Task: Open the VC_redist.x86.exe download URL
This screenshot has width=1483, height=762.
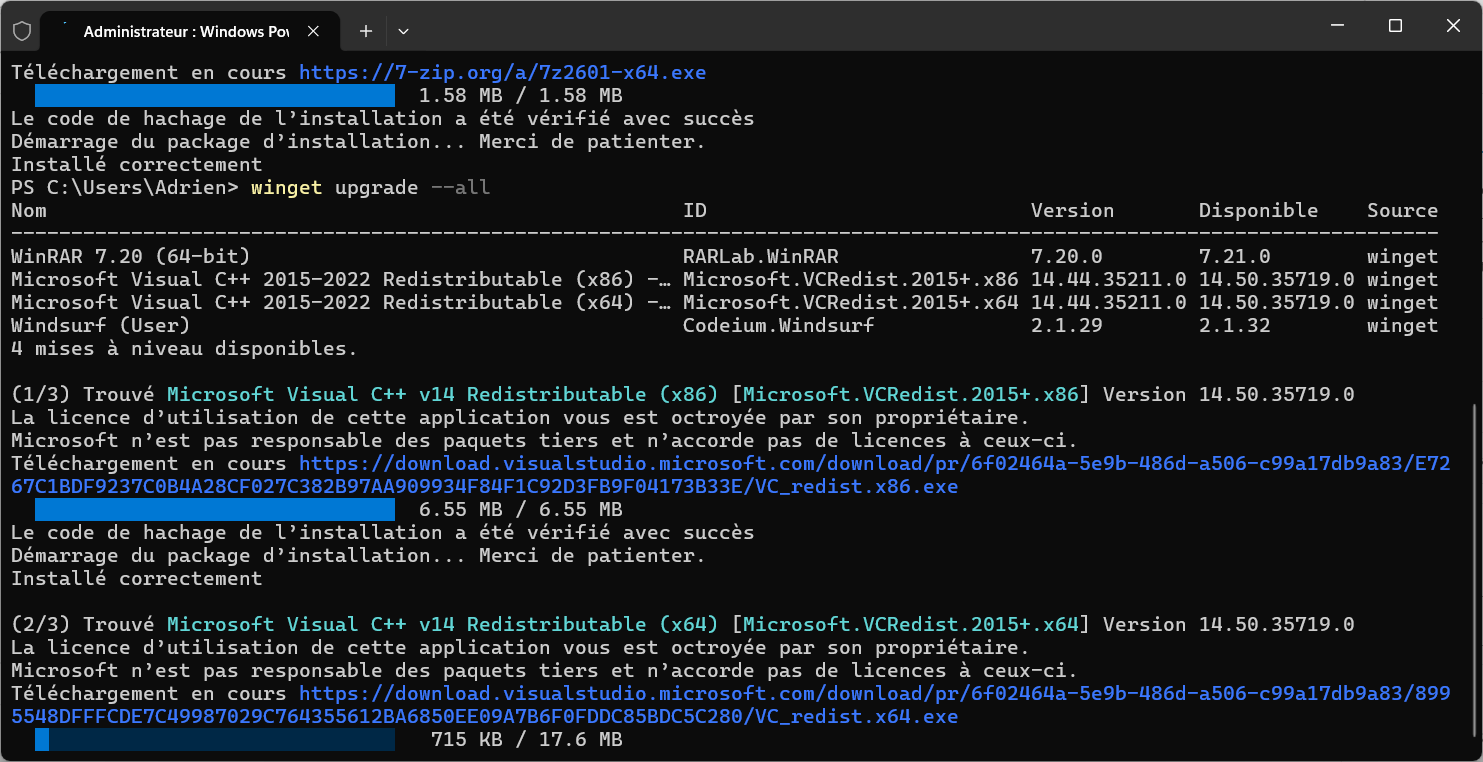Action: [x=730, y=476]
